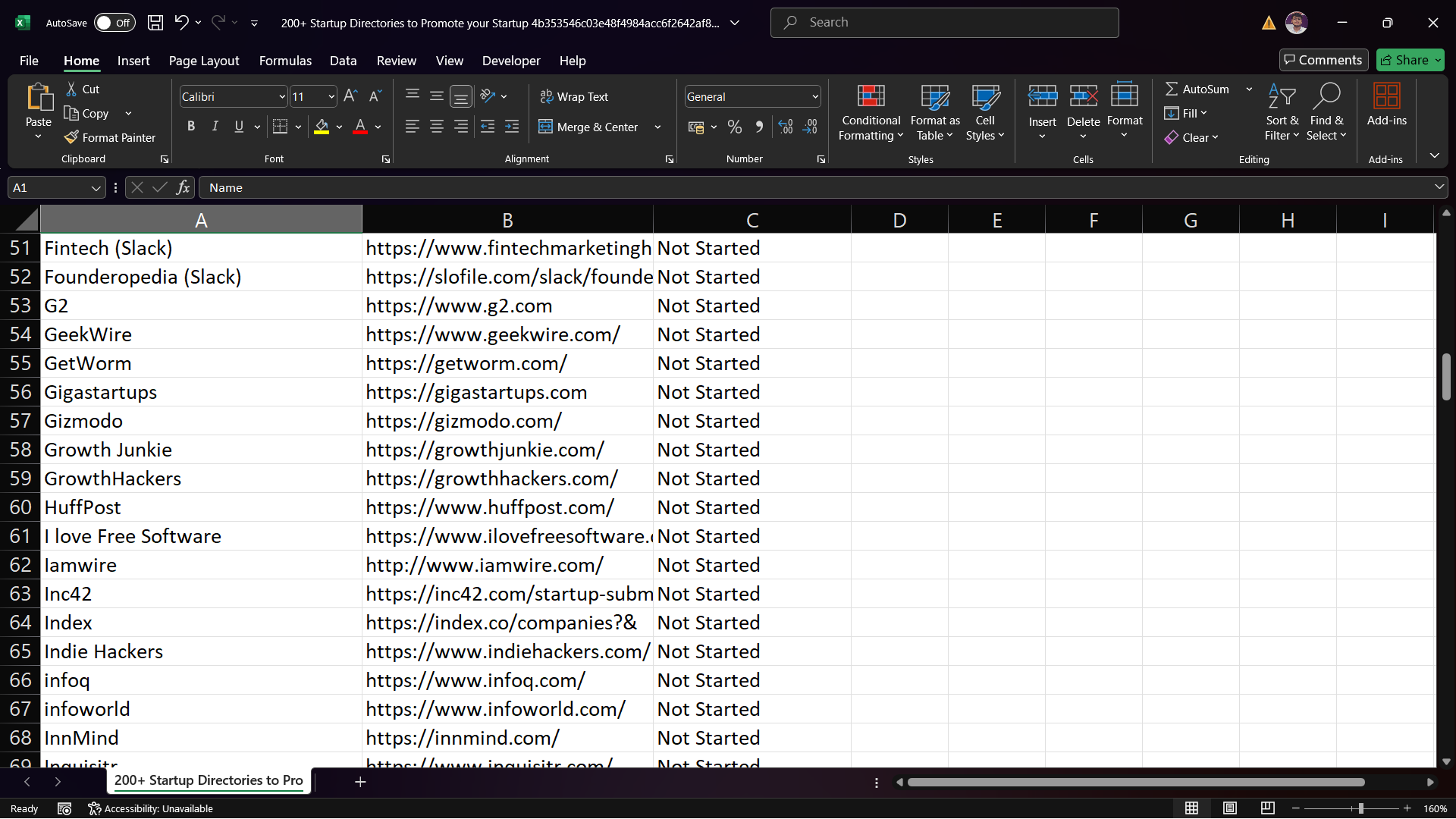This screenshot has width=1456, height=819.
Task: Click Middle Align icon
Action: (x=437, y=96)
